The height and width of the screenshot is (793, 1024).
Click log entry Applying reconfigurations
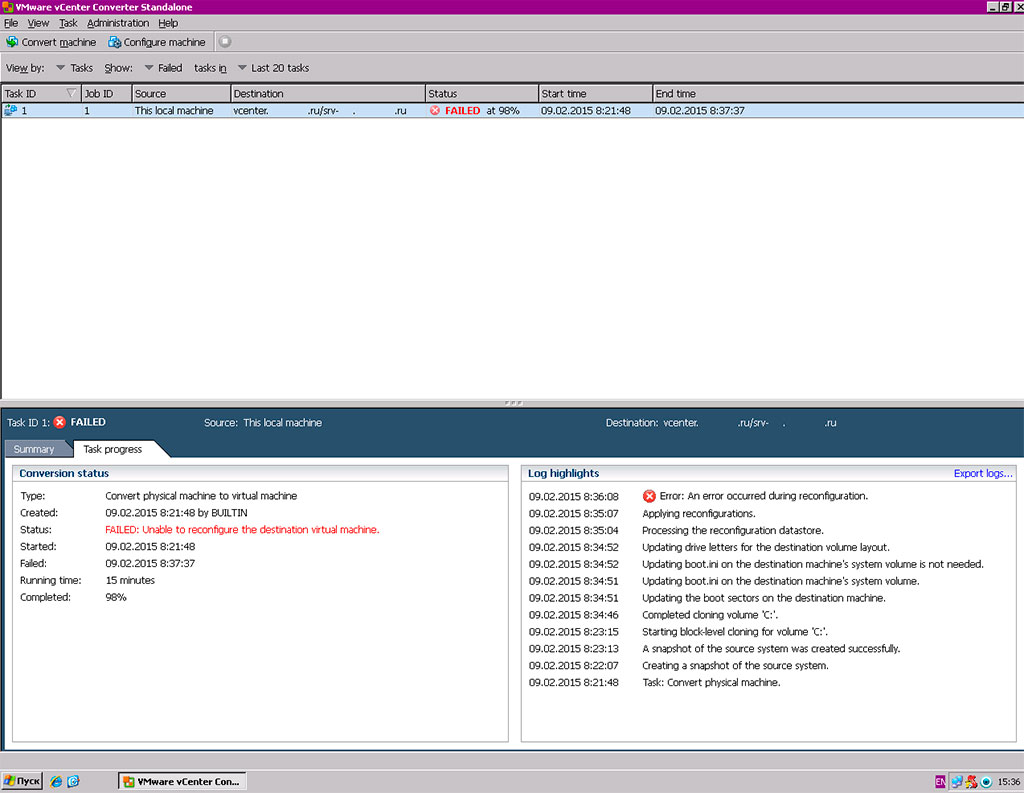click(699, 513)
